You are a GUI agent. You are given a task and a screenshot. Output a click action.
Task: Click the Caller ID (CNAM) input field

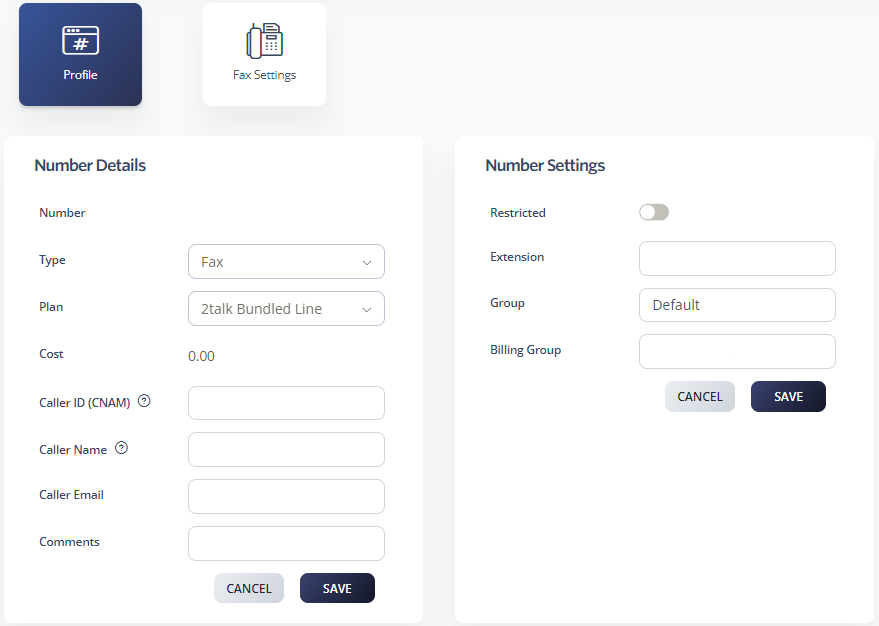(286, 403)
